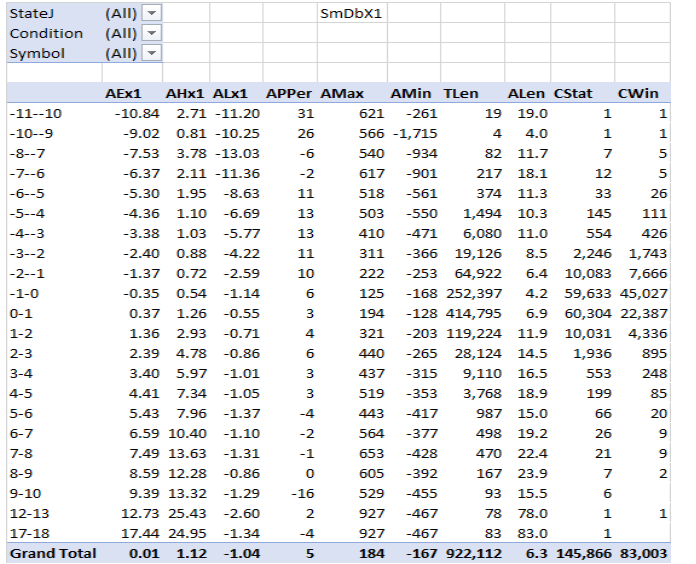
Task: Select the -6--5 row label
Action: tap(27, 194)
